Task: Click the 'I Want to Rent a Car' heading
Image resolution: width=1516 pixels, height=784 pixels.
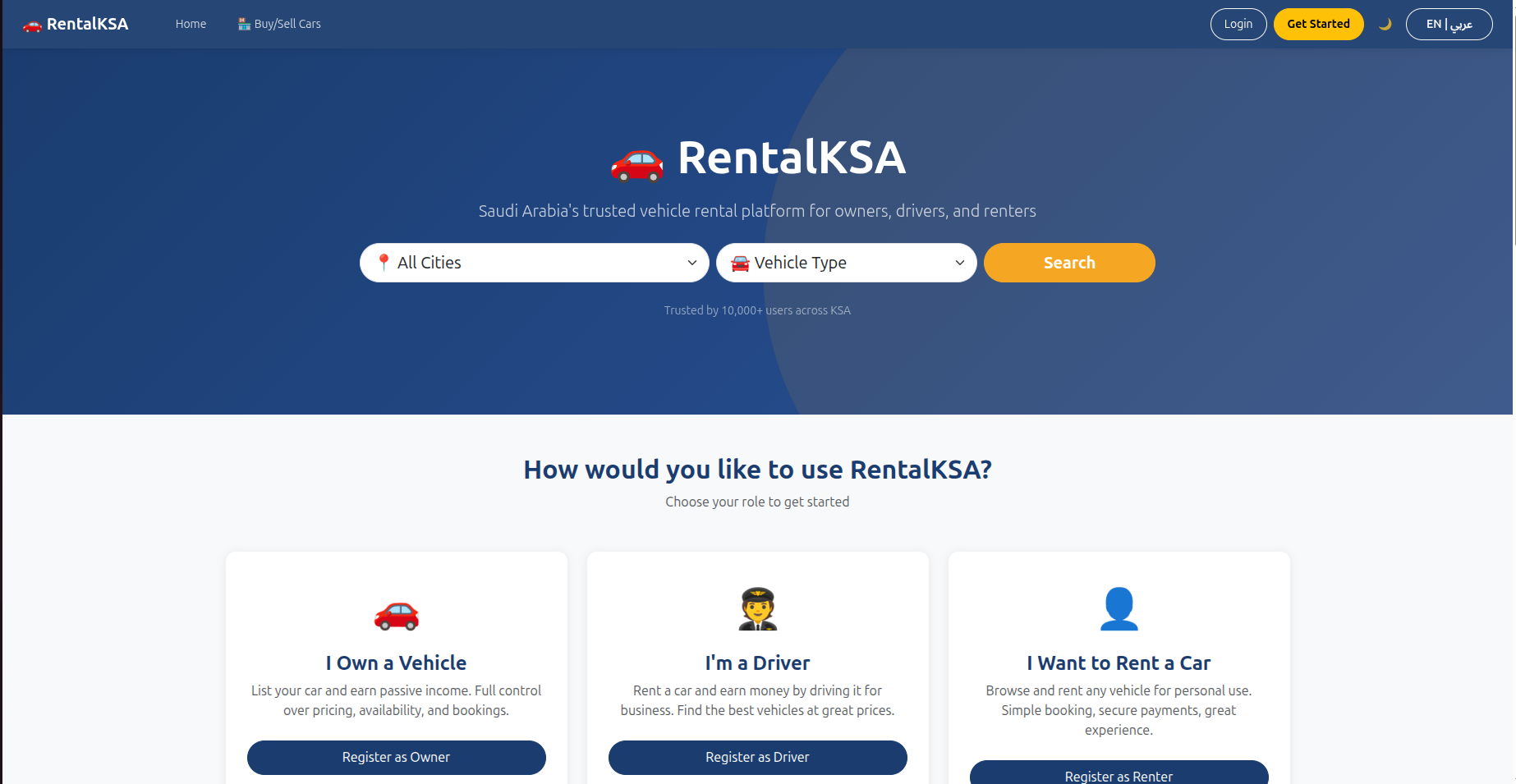Action: (x=1119, y=663)
